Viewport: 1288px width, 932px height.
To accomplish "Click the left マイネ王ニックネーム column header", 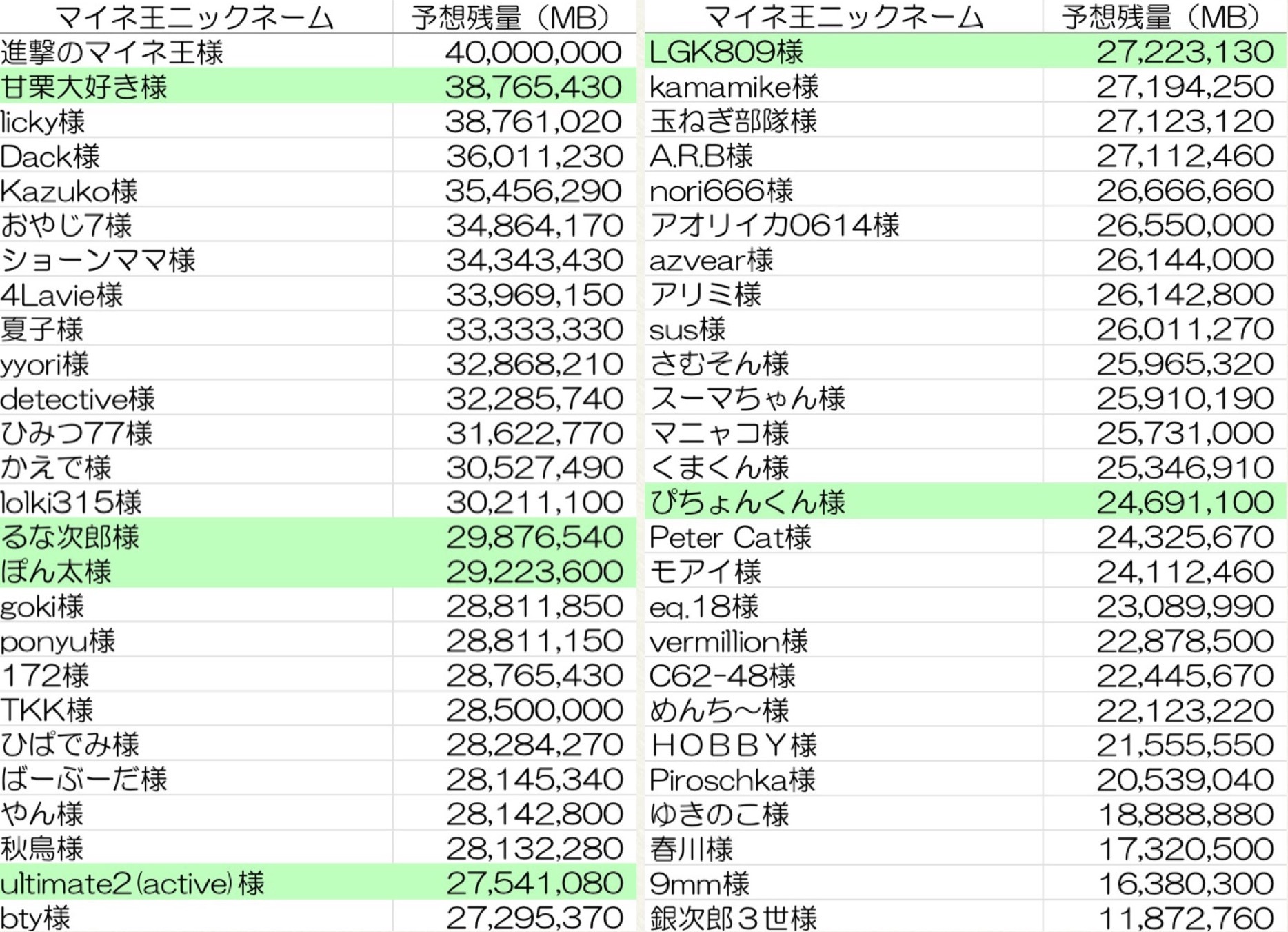I will pyautogui.click(x=195, y=17).
